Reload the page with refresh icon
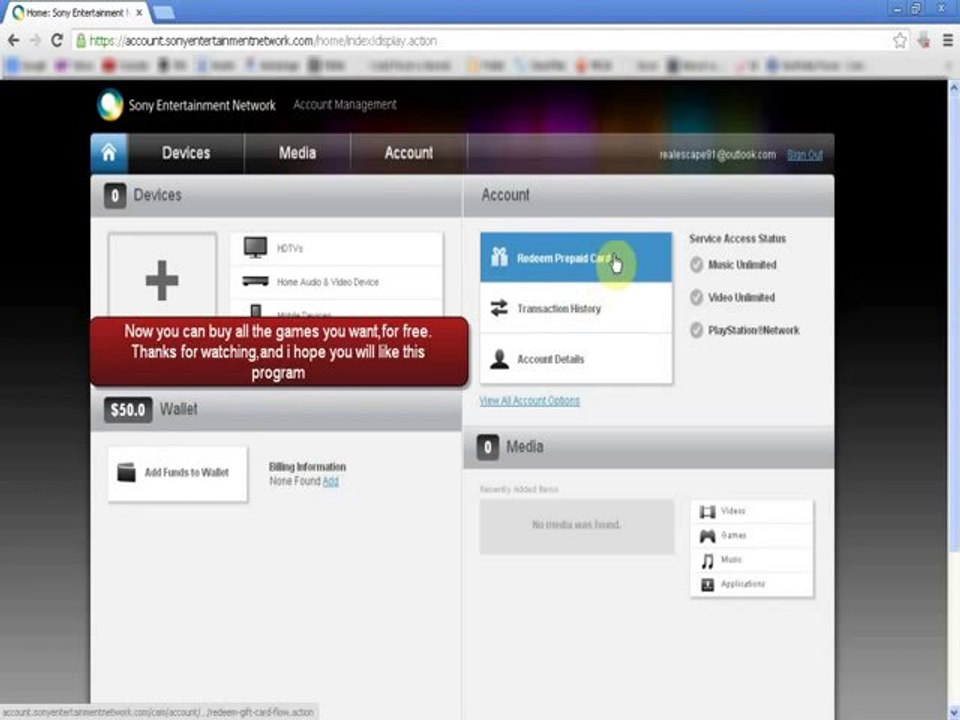 point(57,40)
